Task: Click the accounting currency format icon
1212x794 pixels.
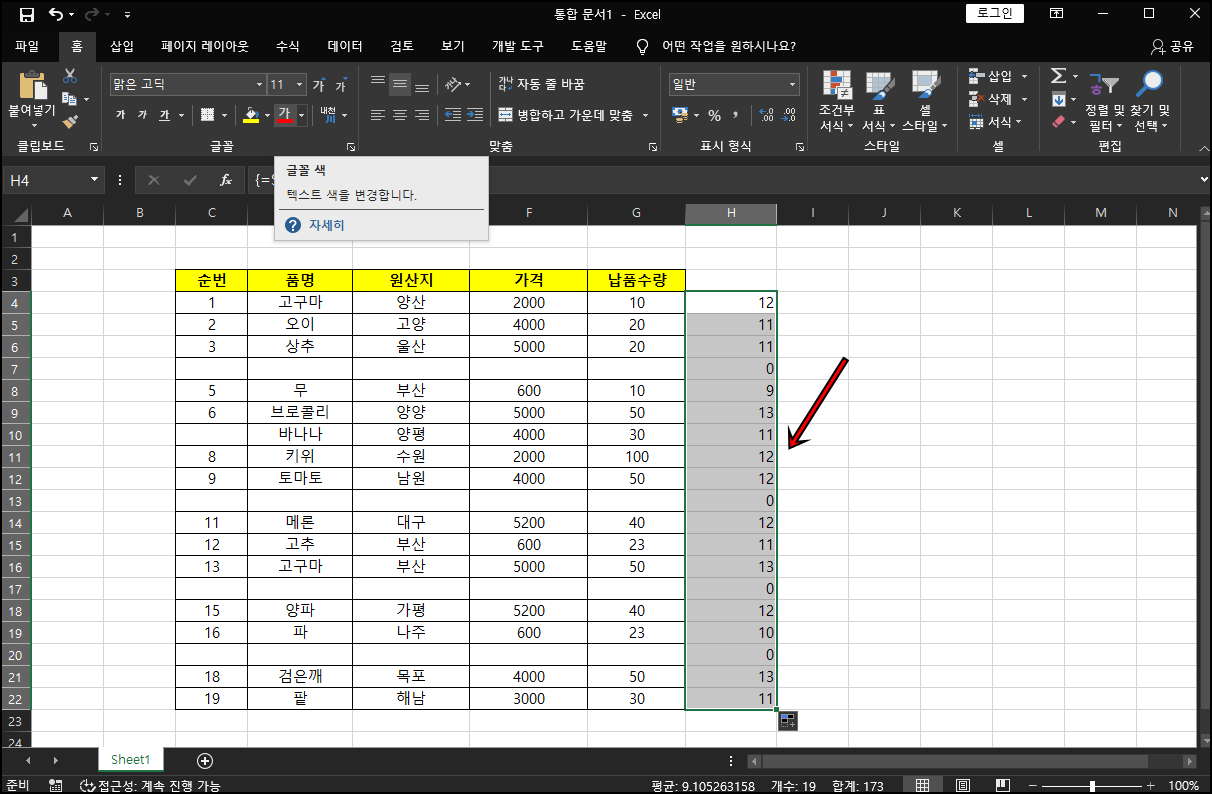Action: click(x=680, y=115)
